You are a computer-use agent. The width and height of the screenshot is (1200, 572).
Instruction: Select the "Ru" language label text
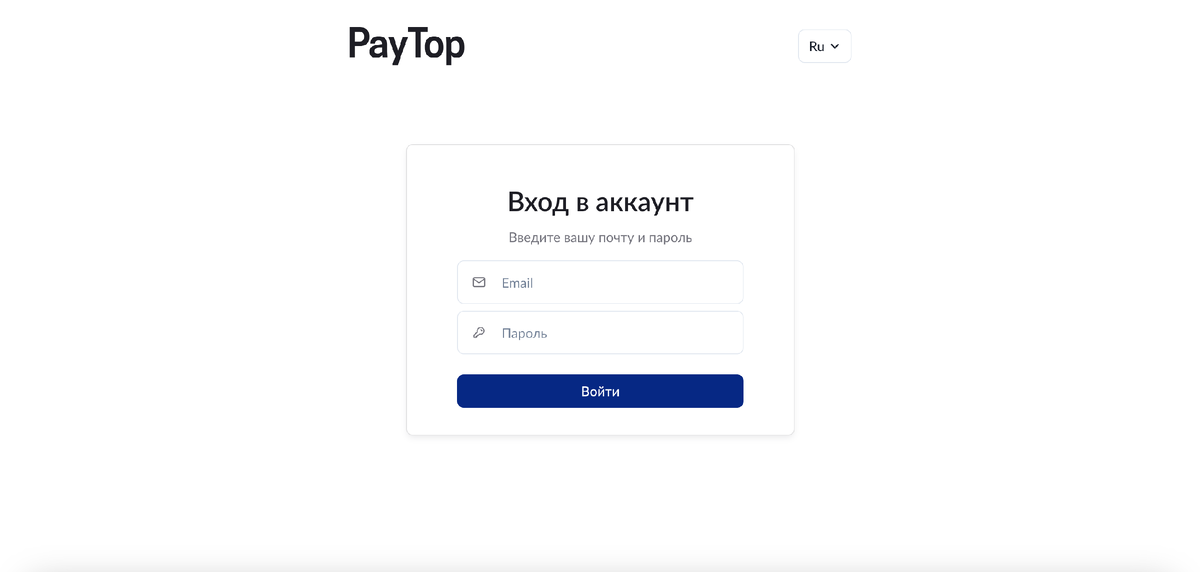point(816,46)
